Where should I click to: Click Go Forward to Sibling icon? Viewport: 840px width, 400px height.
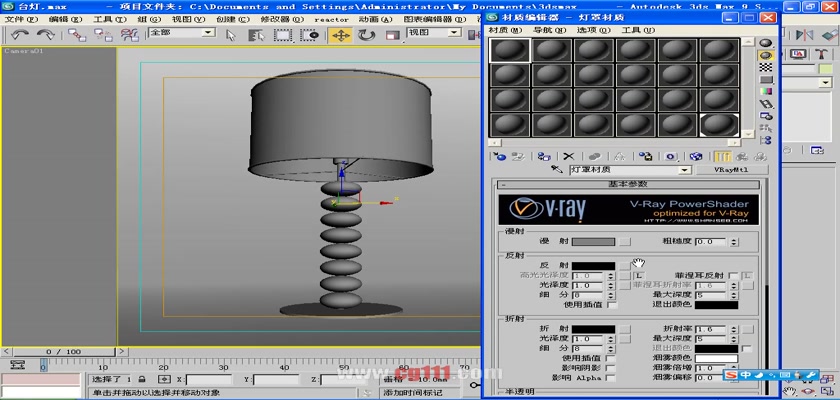coord(760,156)
